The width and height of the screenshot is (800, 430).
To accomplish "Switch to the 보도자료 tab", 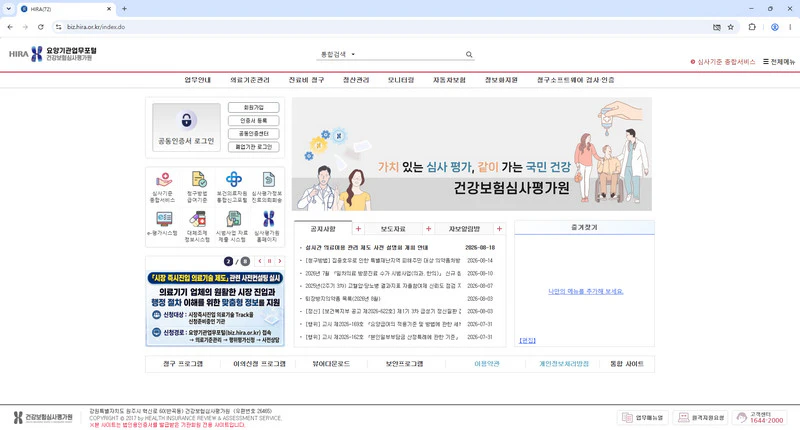I will [393, 229].
